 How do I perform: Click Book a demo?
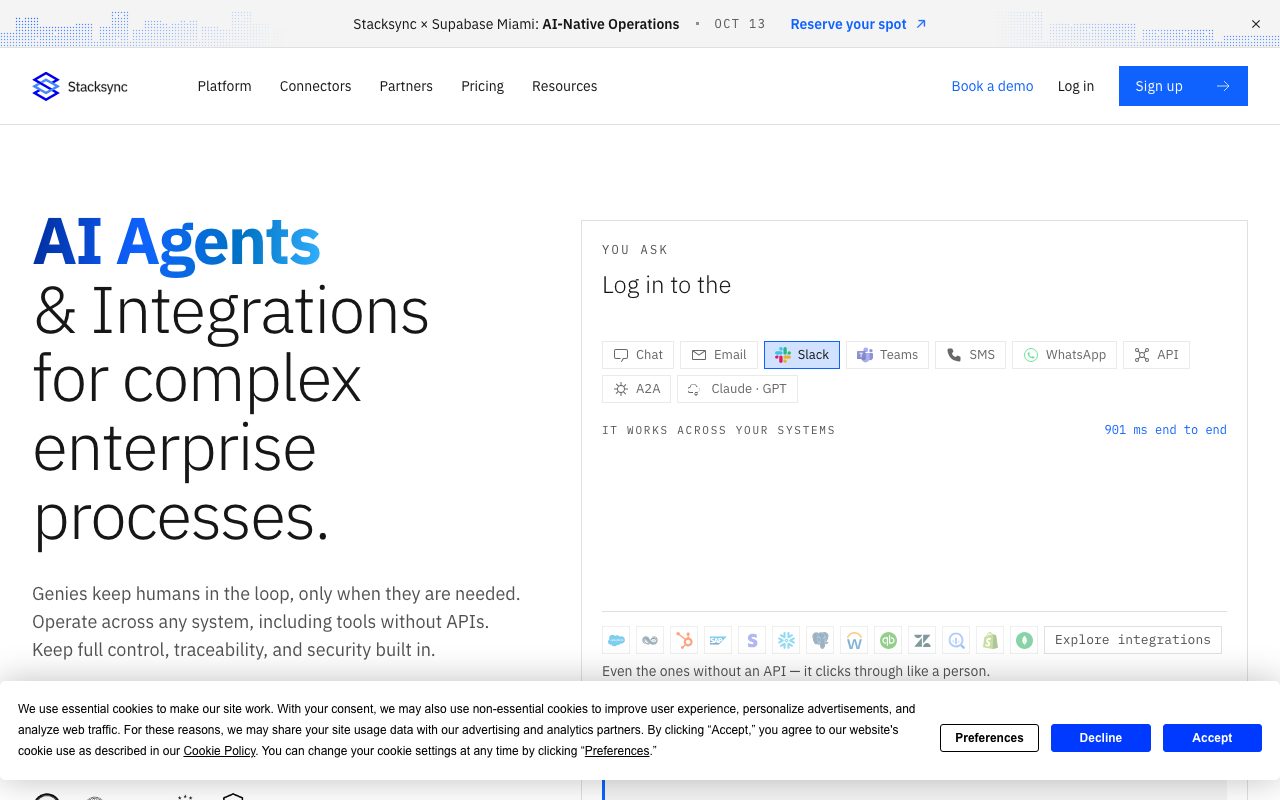coord(993,86)
